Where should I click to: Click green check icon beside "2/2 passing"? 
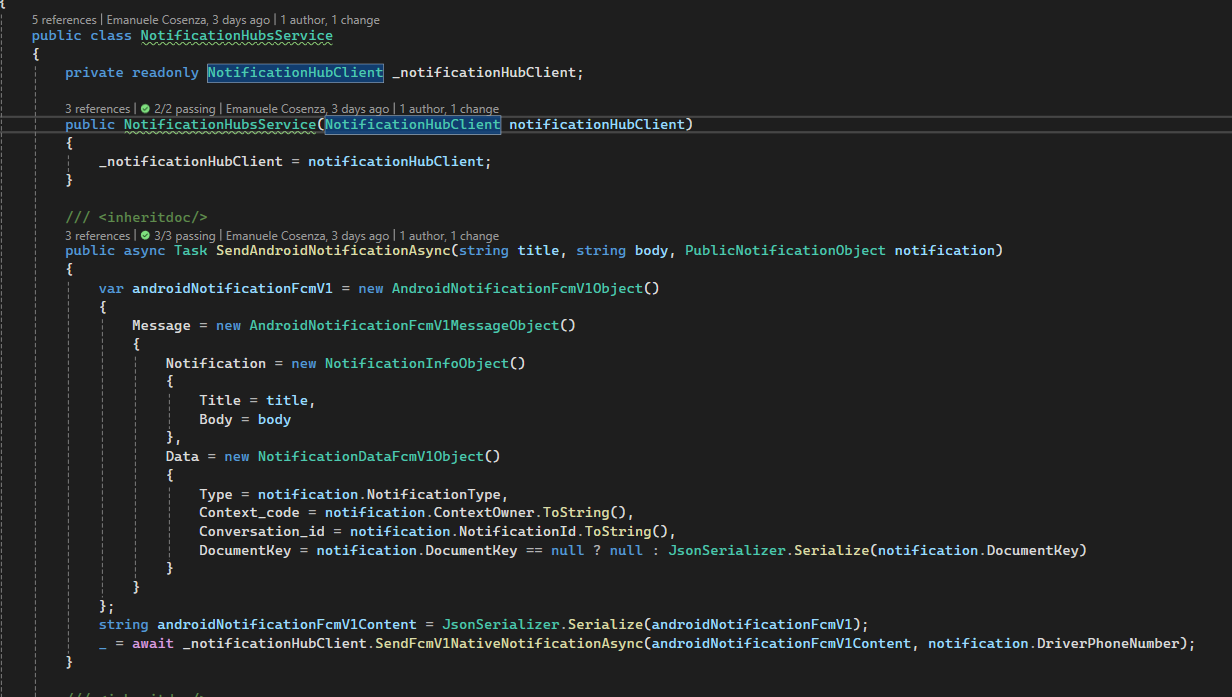146,109
